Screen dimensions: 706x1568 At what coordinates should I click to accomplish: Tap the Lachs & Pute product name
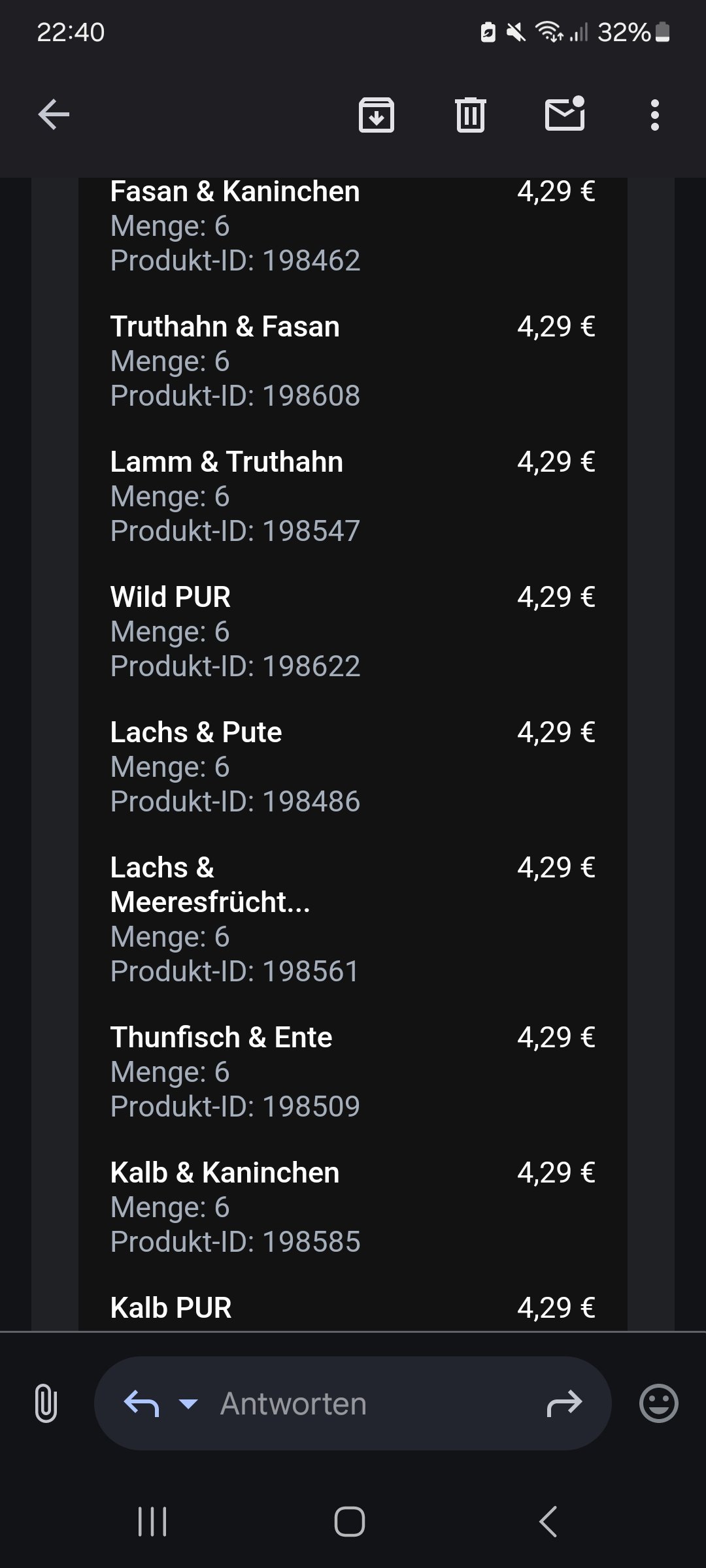click(x=196, y=732)
